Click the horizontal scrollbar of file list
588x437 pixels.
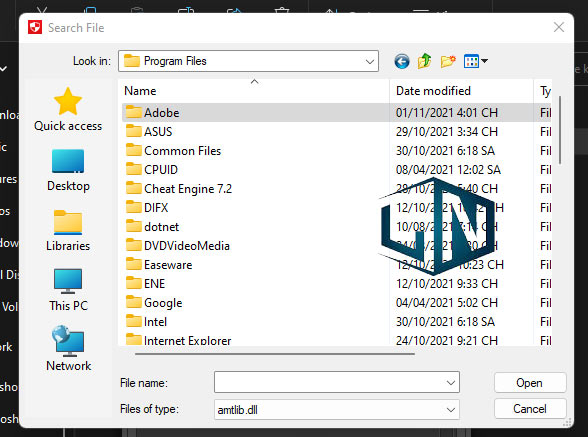point(275,353)
